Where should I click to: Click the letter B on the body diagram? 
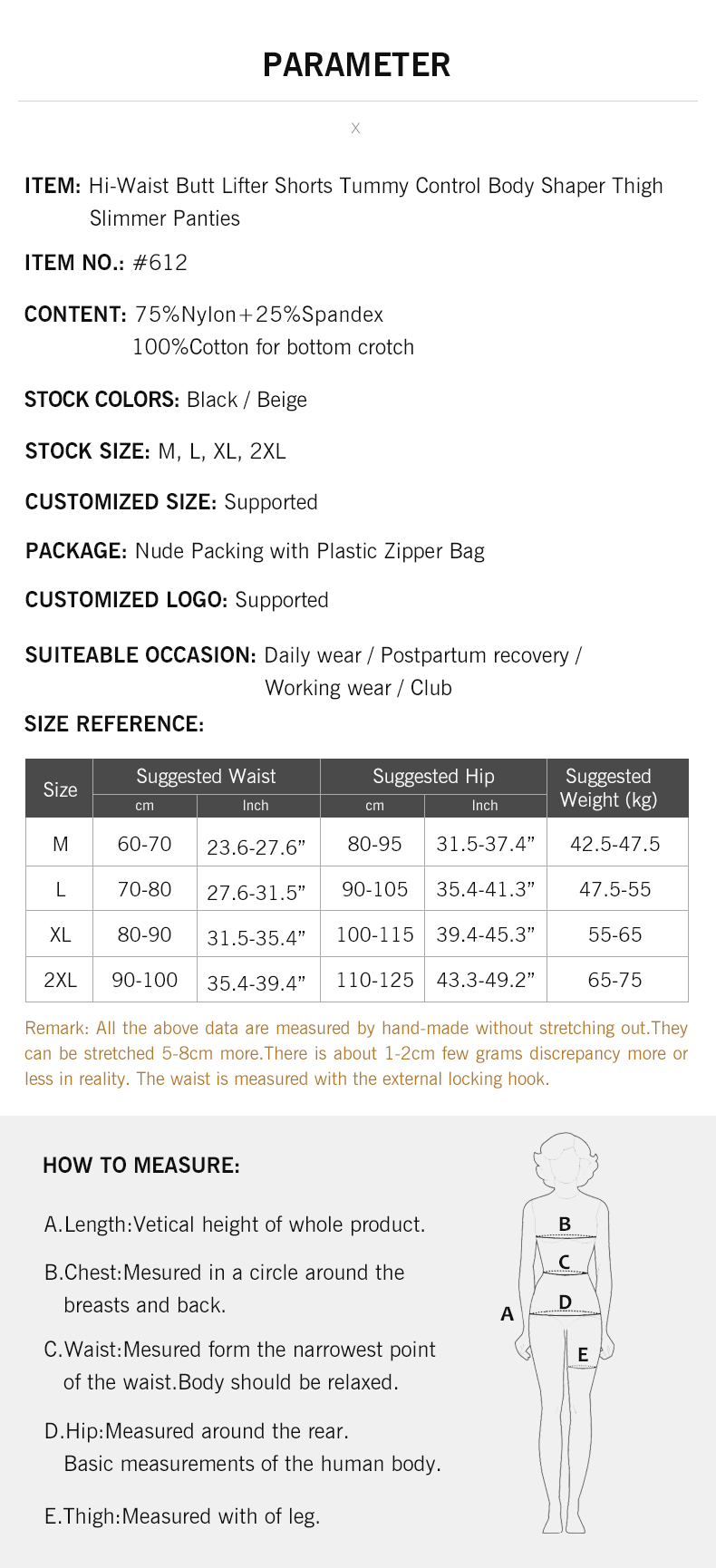coord(565,1224)
